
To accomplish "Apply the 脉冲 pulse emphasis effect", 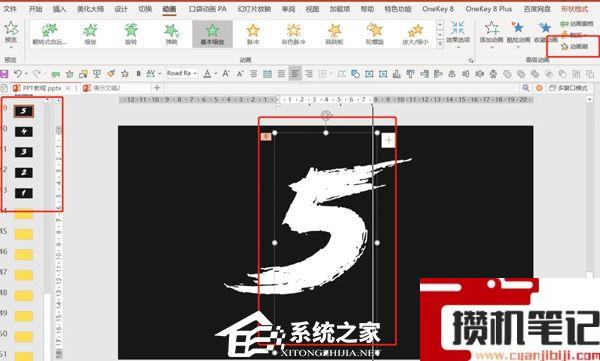I will pos(253,34).
